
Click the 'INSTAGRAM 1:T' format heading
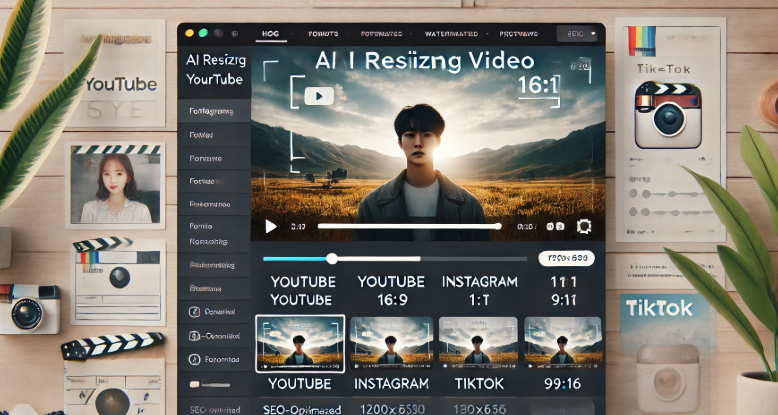(480, 291)
